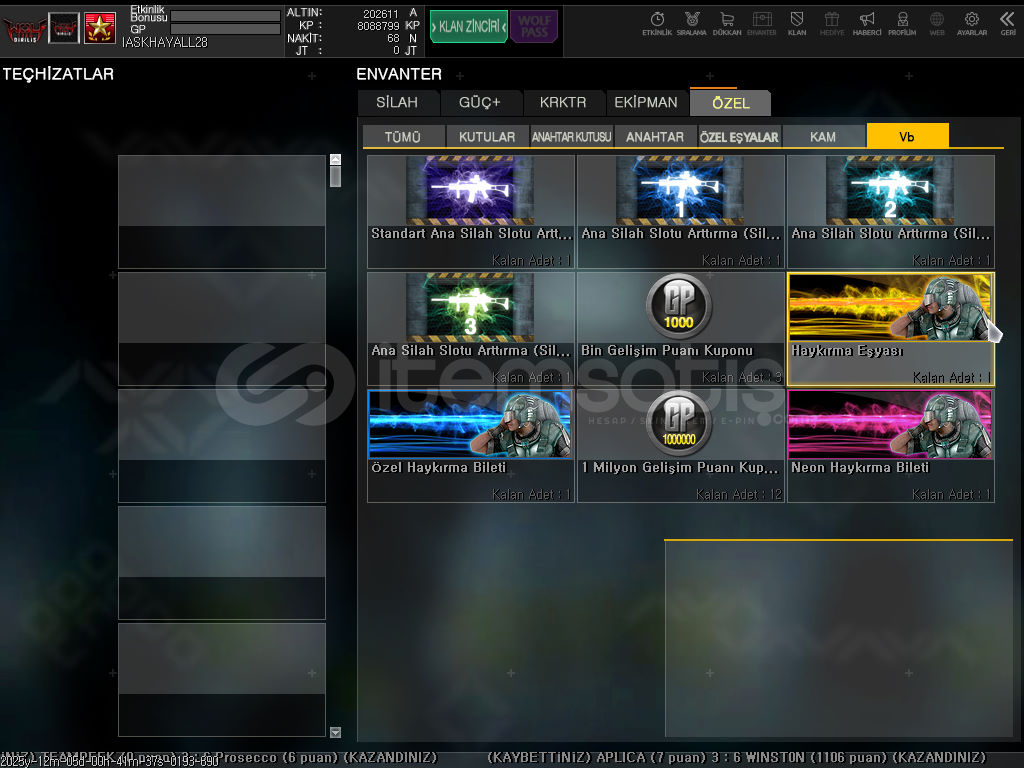Select the Anahtar sub-tab
The height and width of the screenshot is (768, 1024).
[x=655, y=137]
